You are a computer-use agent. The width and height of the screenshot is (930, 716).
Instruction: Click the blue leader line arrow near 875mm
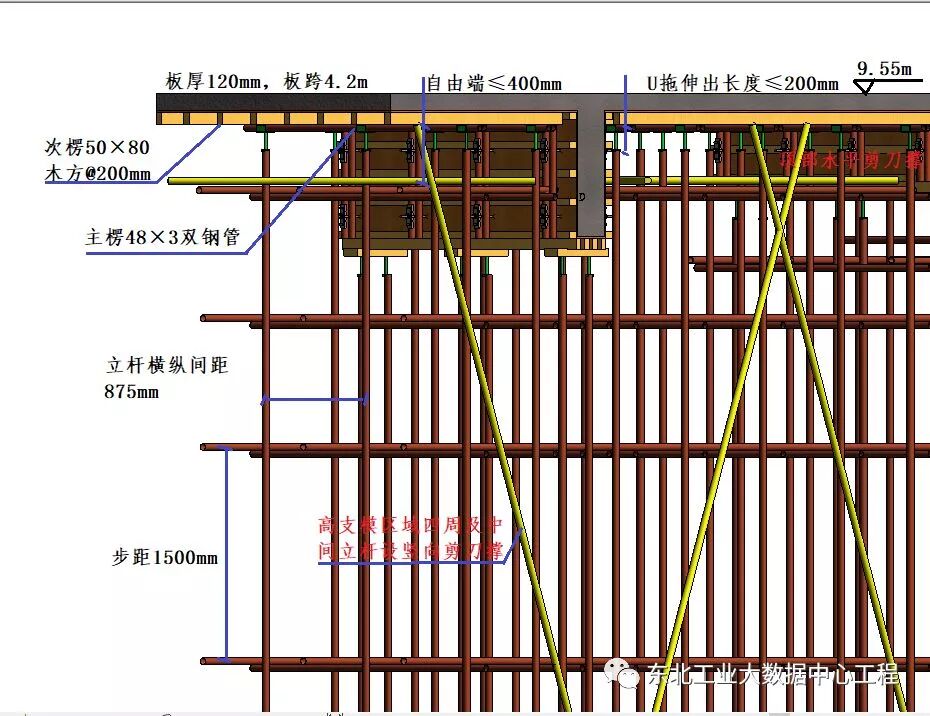[263, 401]
